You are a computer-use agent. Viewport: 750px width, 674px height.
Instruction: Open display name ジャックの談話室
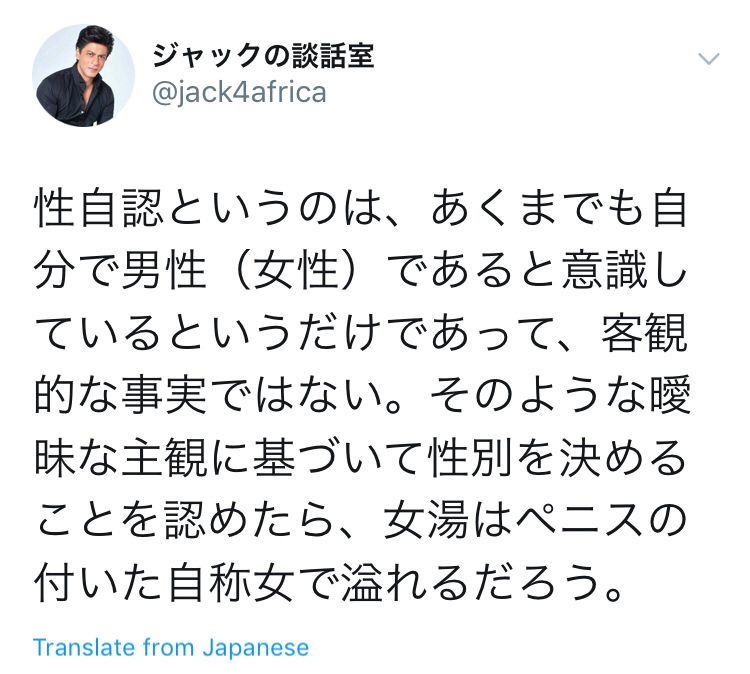click(263, 55)
